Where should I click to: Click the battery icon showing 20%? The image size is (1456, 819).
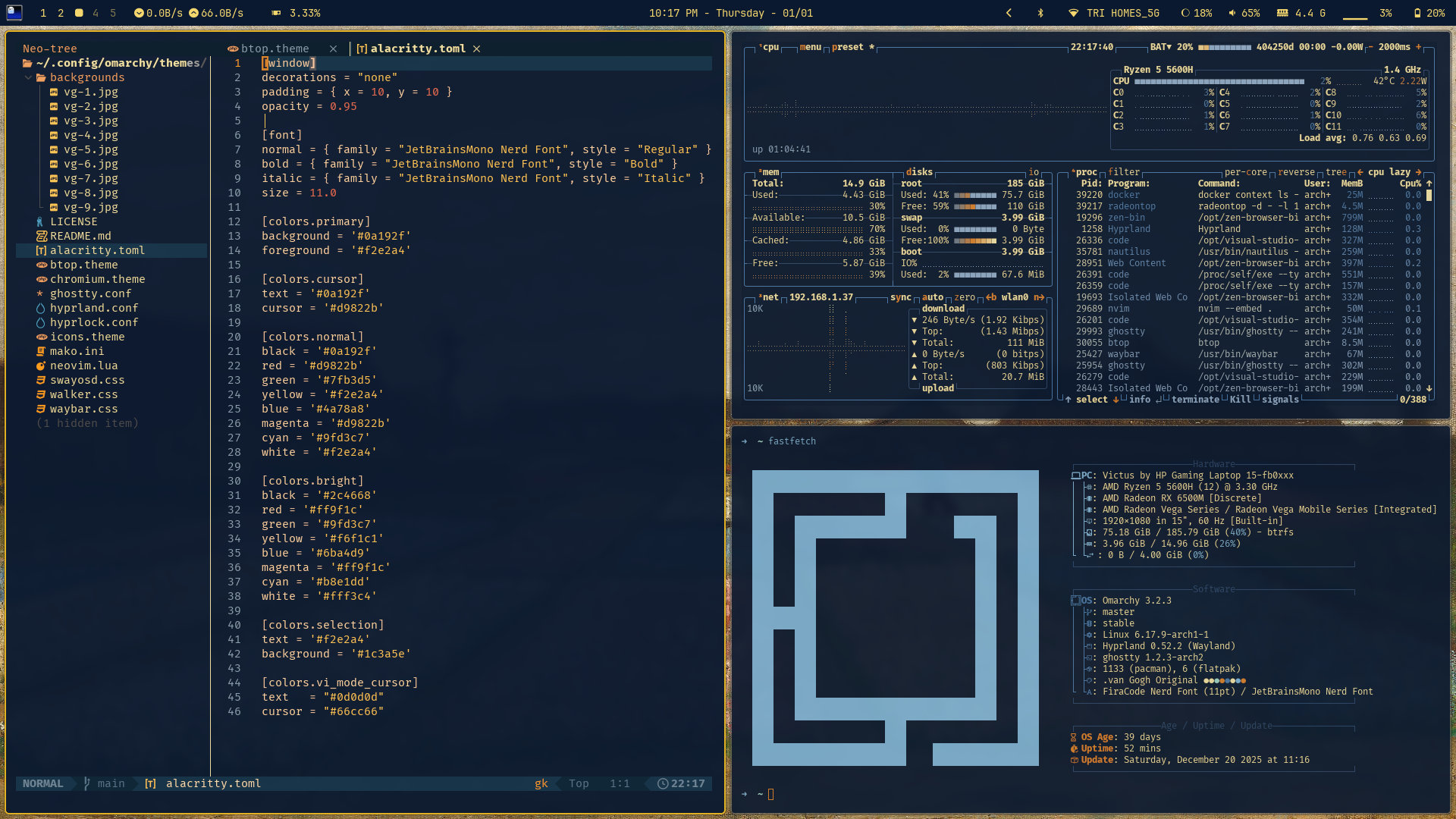[x=1417, y=13]
